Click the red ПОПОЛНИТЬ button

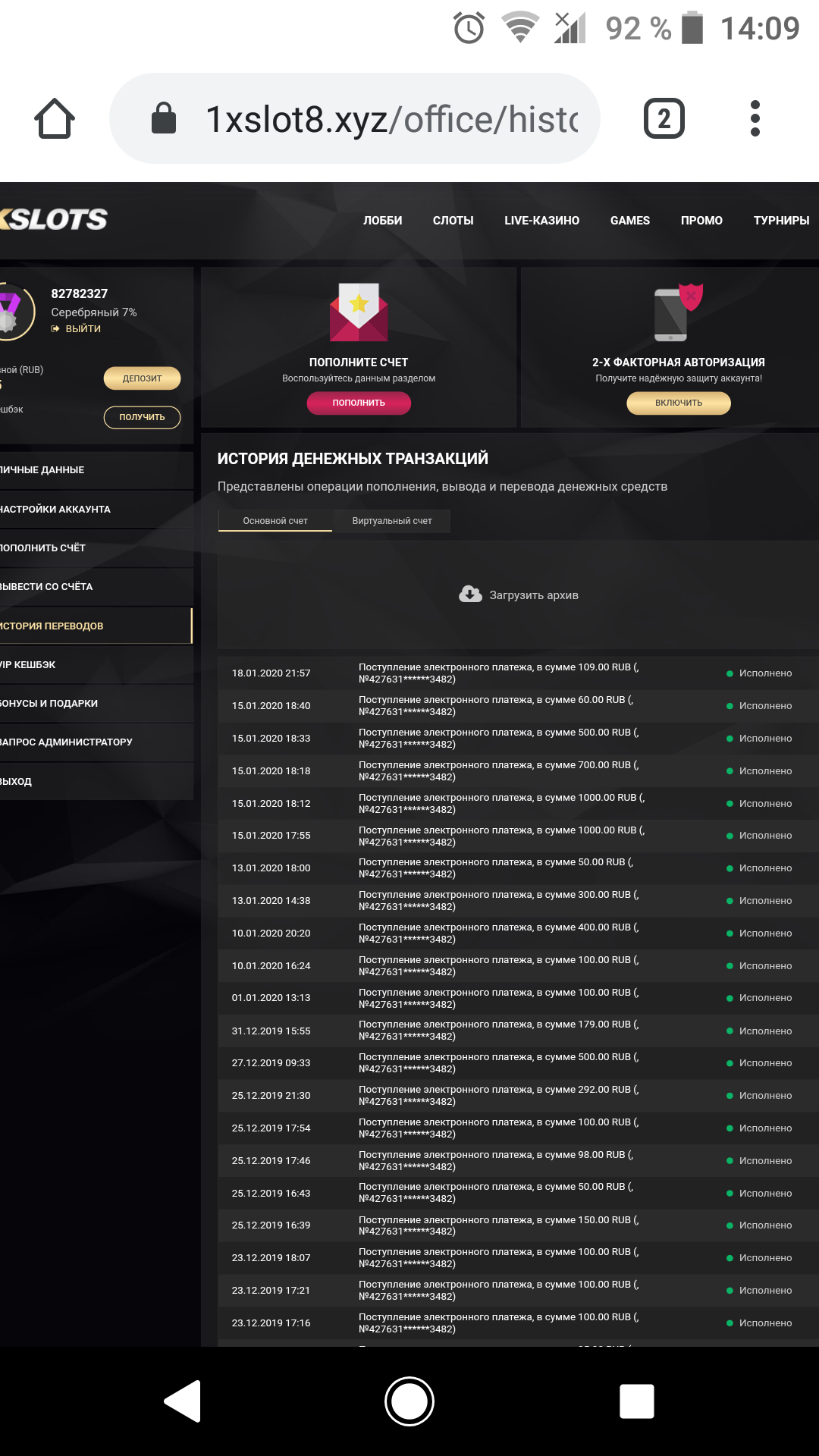pyautogui.click(x=359, y=403)
